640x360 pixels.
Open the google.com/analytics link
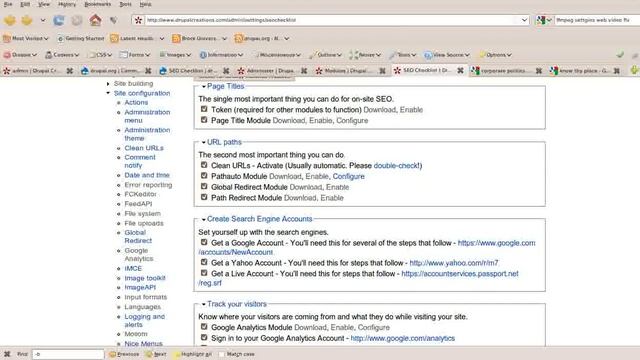402,338
